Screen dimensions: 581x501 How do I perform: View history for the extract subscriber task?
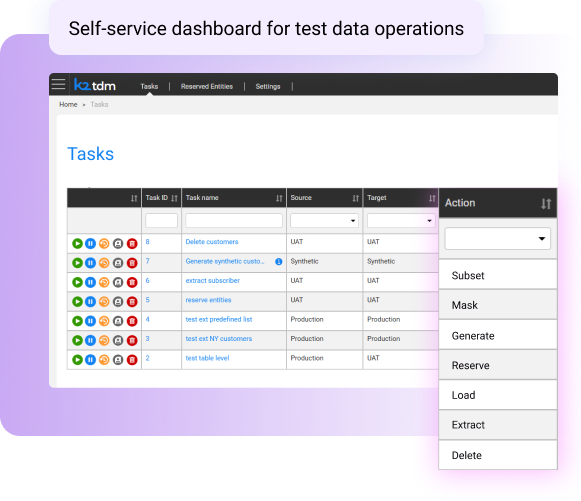click(x=104, y=282)
